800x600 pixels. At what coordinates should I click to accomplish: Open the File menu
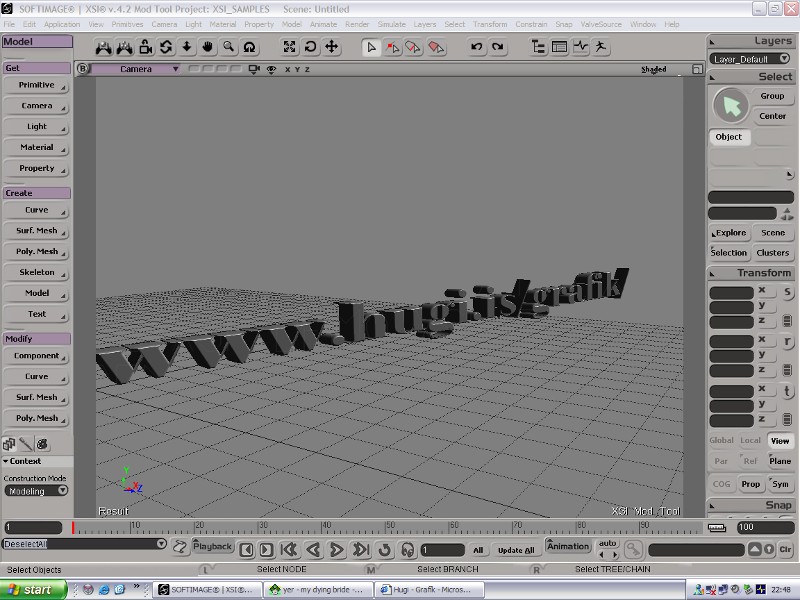(9, 24)
